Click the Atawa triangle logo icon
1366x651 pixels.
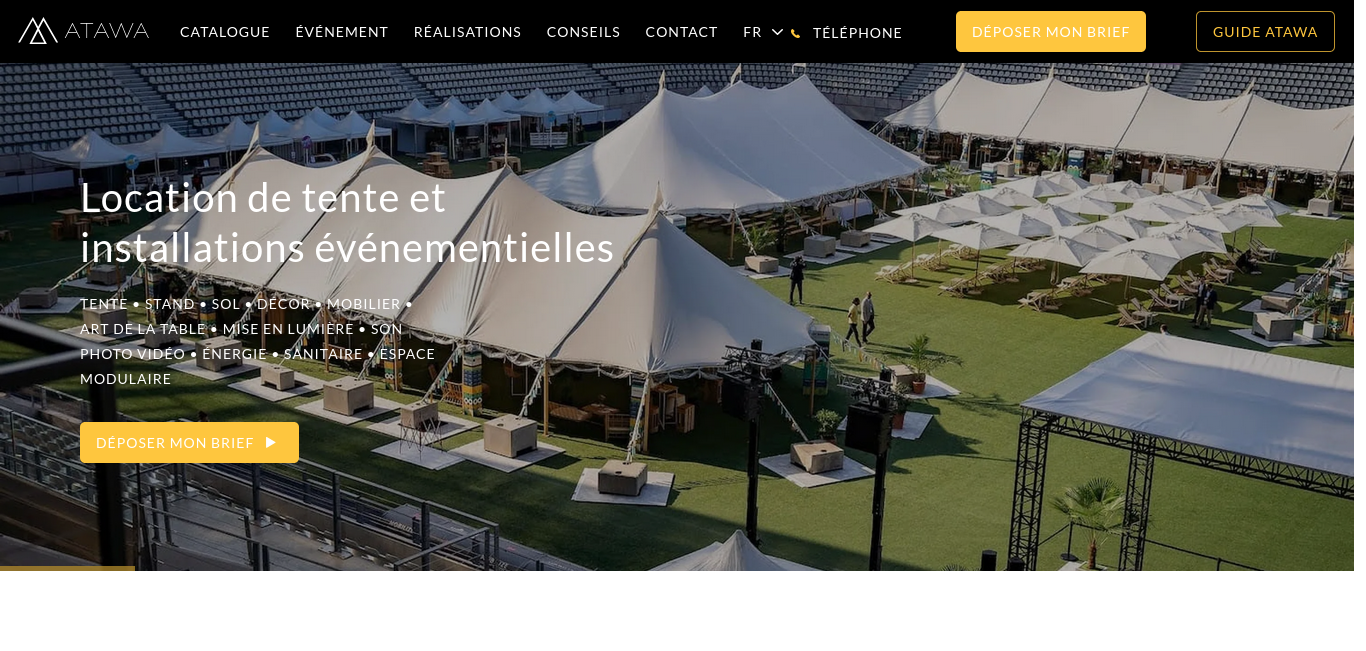click(38, 31)
